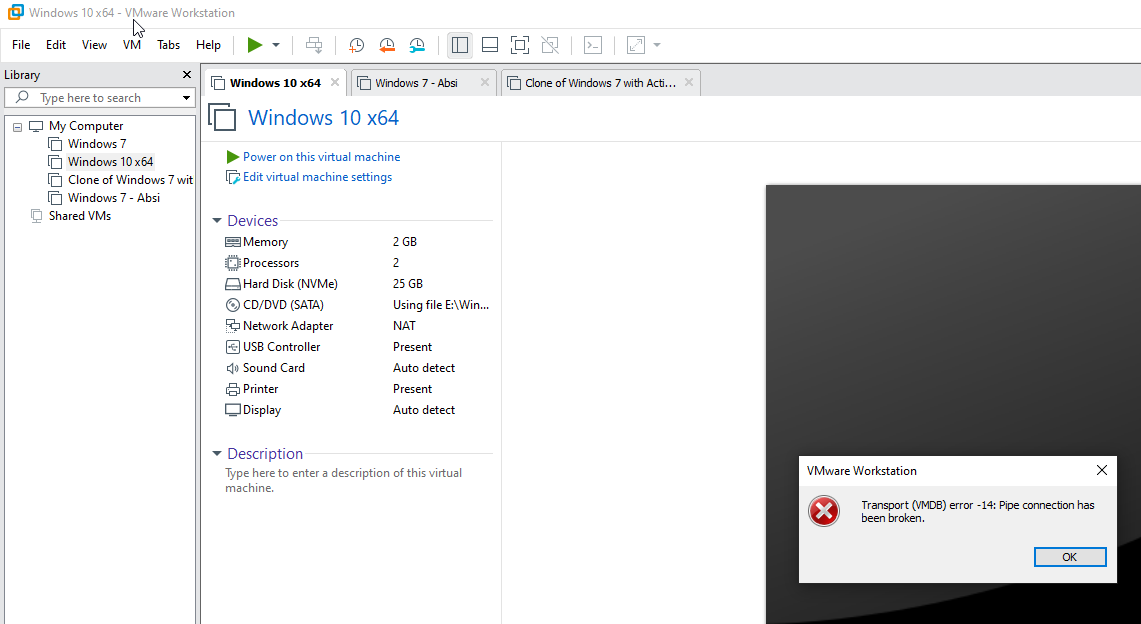Click the Printer device icon
Image resolution: width=1141 pixels, height=624 pixels.
[233, 389]
